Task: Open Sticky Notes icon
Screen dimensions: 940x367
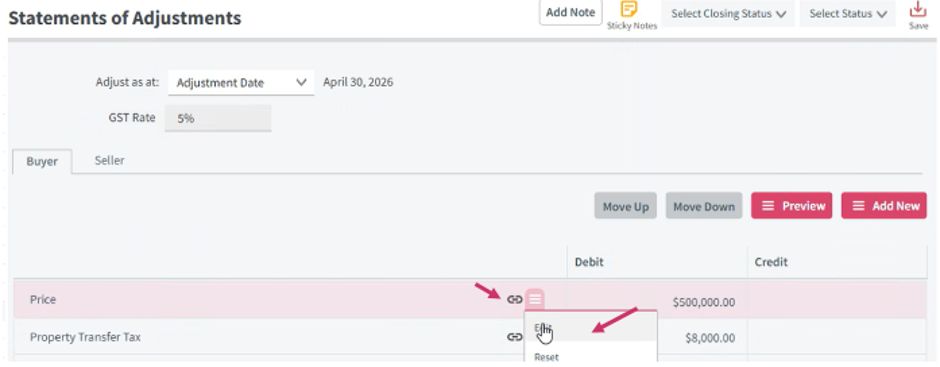Action: coord(628,9)
